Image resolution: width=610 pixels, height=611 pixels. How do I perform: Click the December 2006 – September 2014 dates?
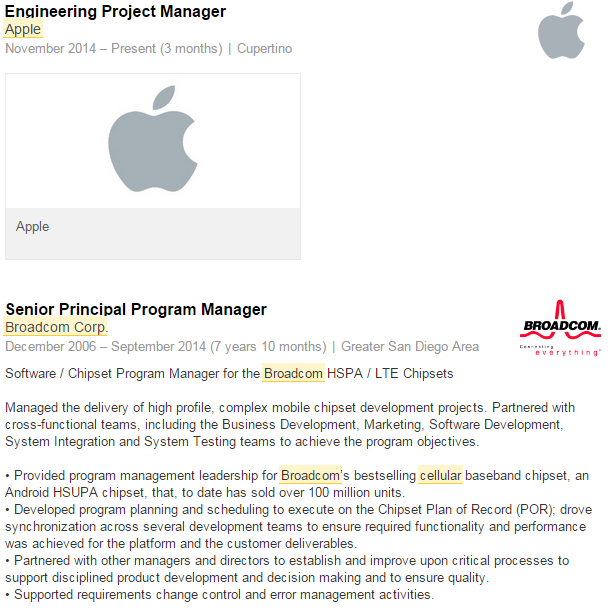[165, 347]
